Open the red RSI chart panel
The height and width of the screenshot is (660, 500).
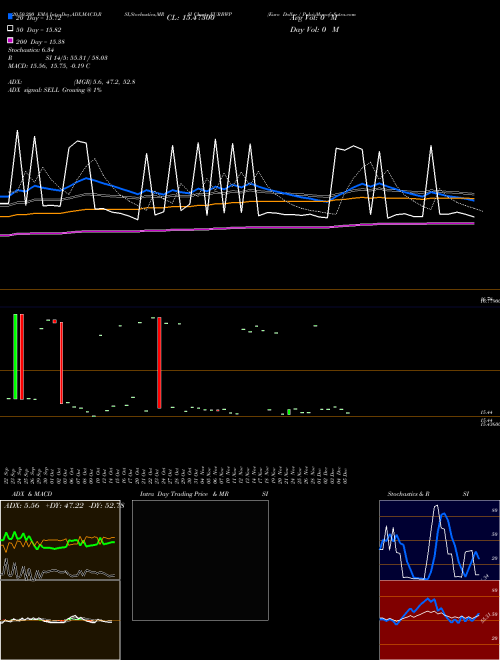coord(439,620)
